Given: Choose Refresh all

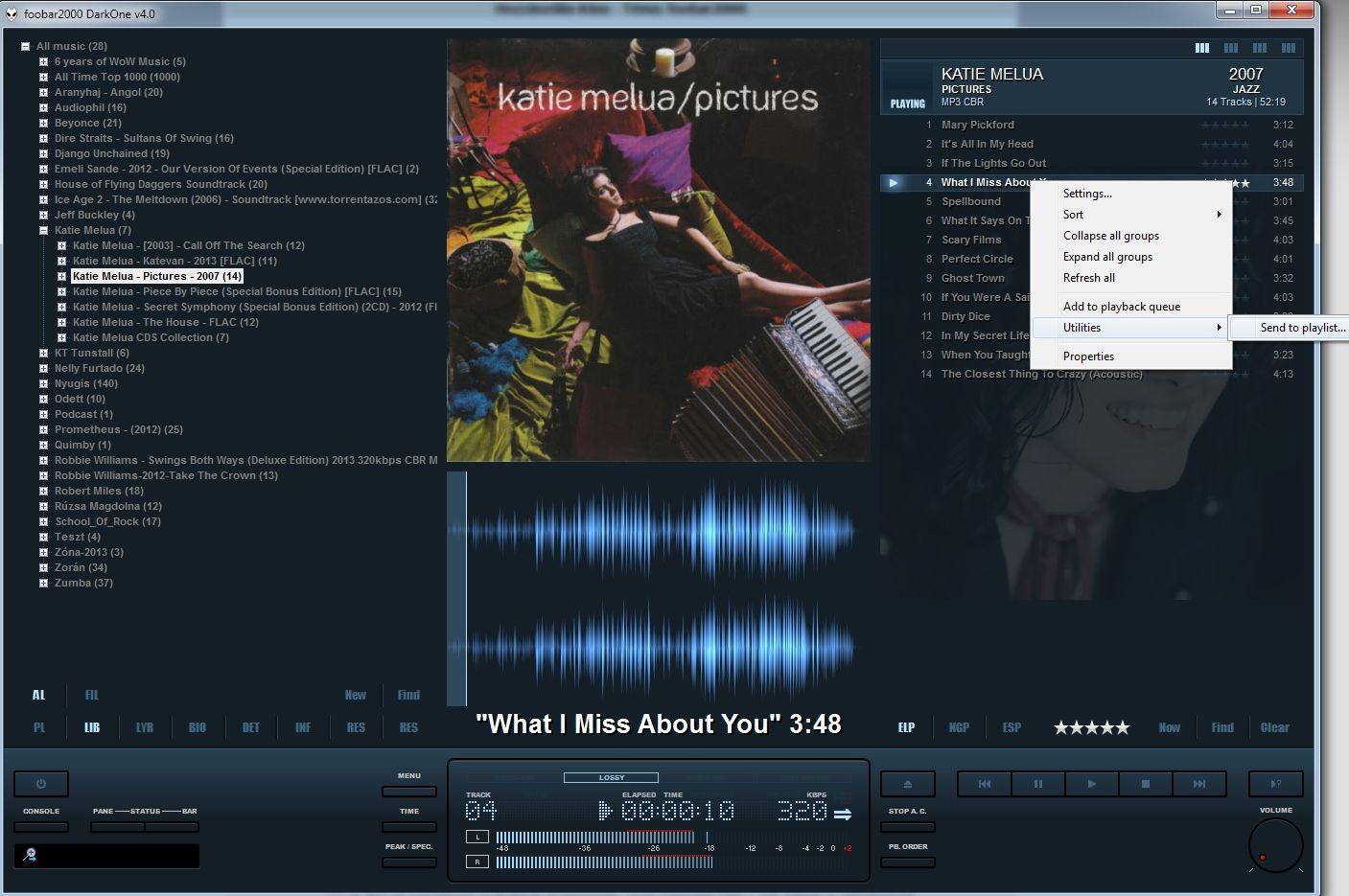Looking at the screenshot, I should [x=1131, y=278].
